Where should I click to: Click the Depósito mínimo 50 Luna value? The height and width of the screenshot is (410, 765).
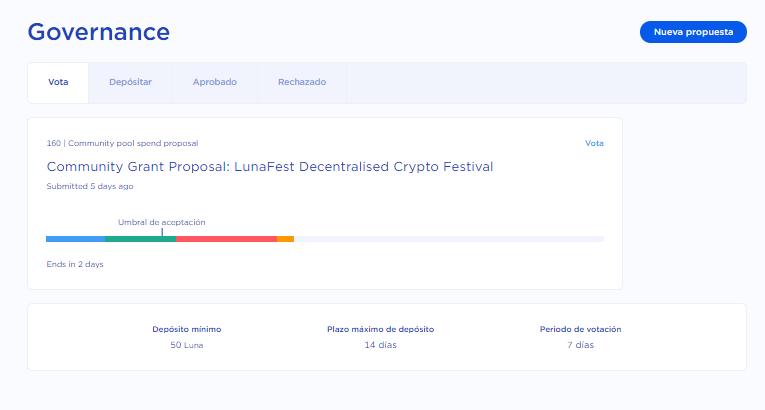pyautogui.click(x=186, y=345)
